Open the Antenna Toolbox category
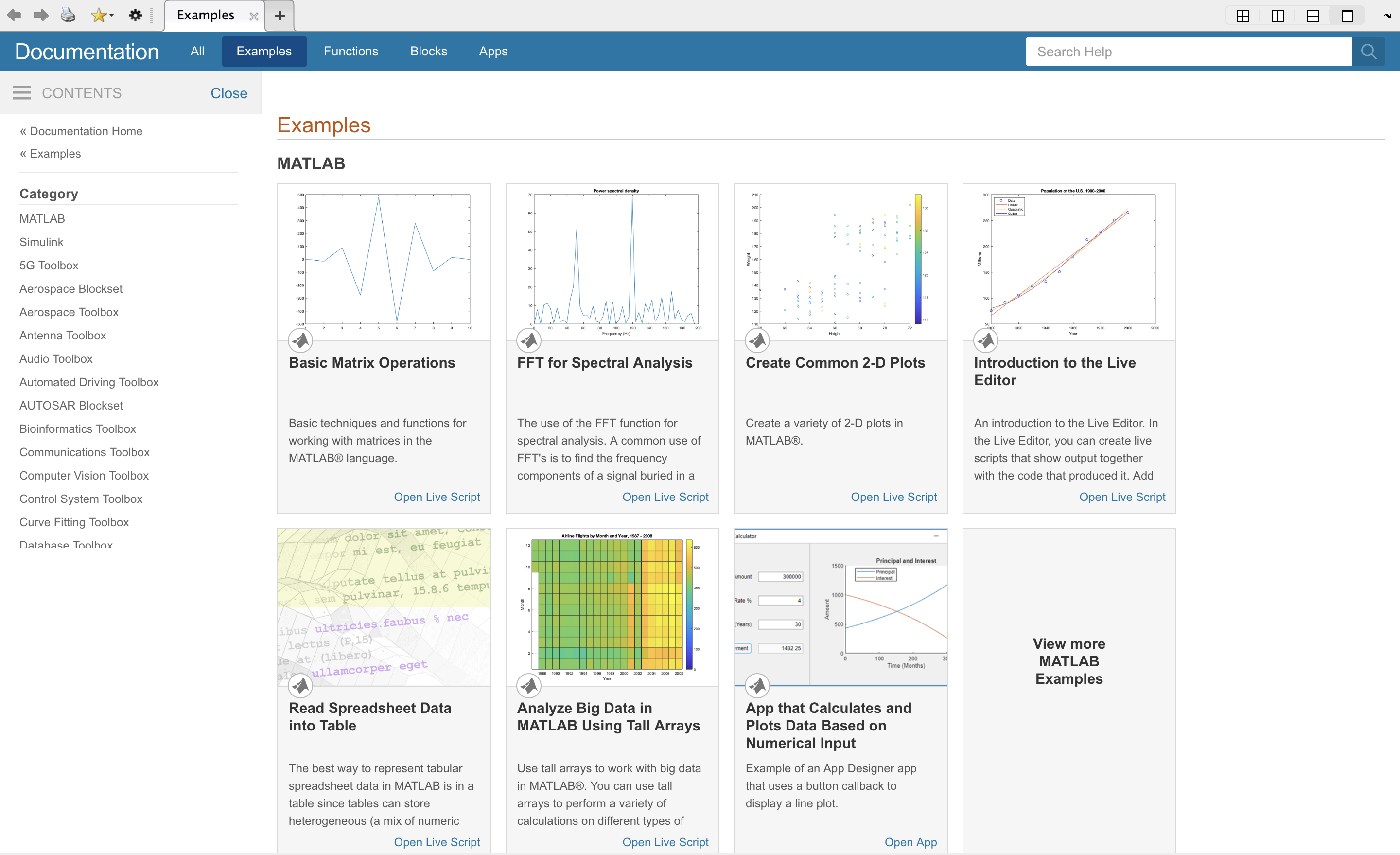The image size is (1400, 855). pyautogui.click(x=63, y=336)
